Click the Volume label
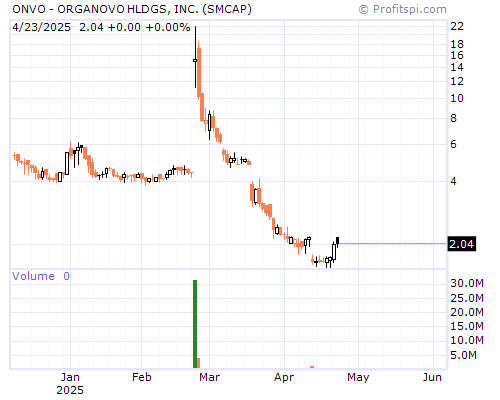The height and width of the screenshot is (400, 500). click(33, 276)
